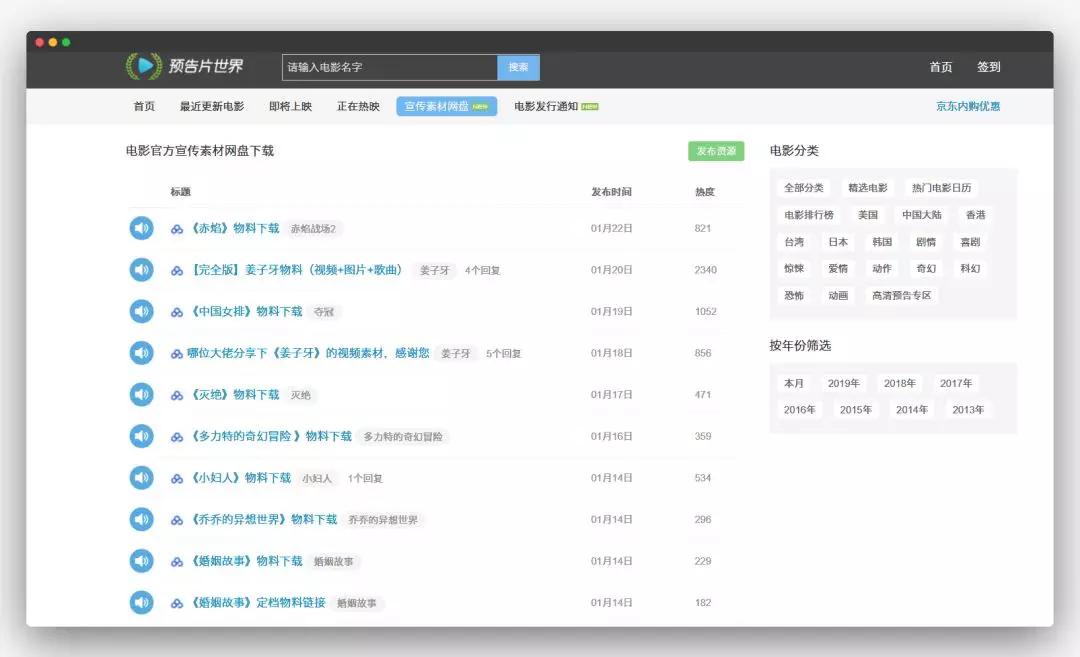The height and width of the screenshot is (657, 1080).
Task: Filter movies by 2018年
Action: click(x=901, y=383)
